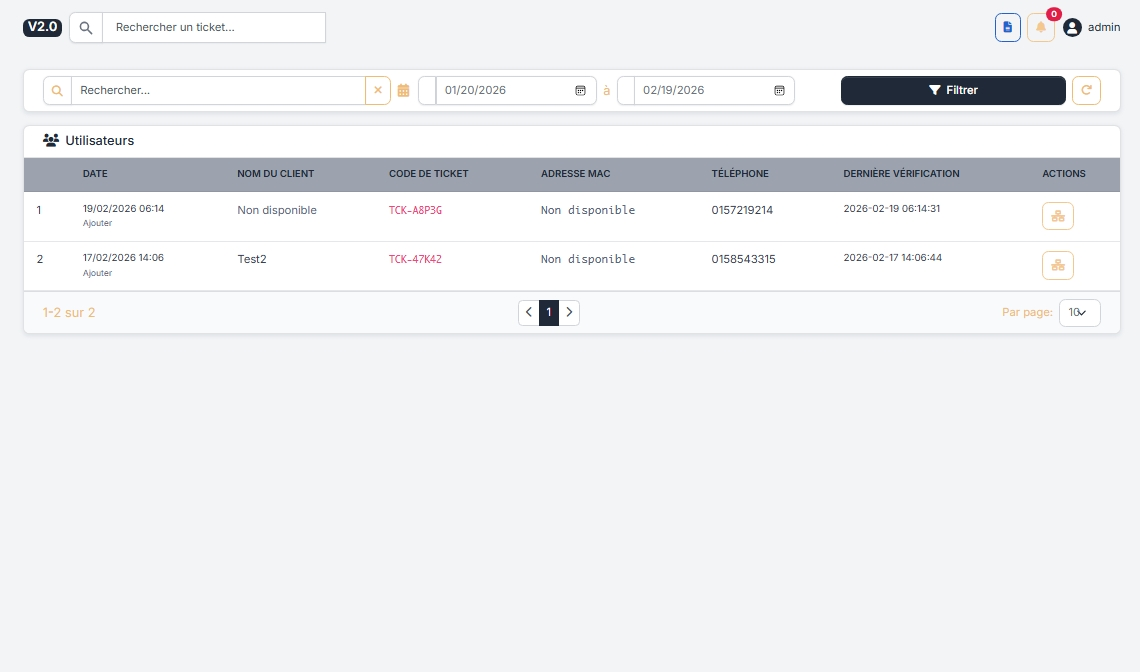This screenshot has height=672, width=1140.
Task: Click the TCK-A8P3G ticket code
Action: pos(415,210)
